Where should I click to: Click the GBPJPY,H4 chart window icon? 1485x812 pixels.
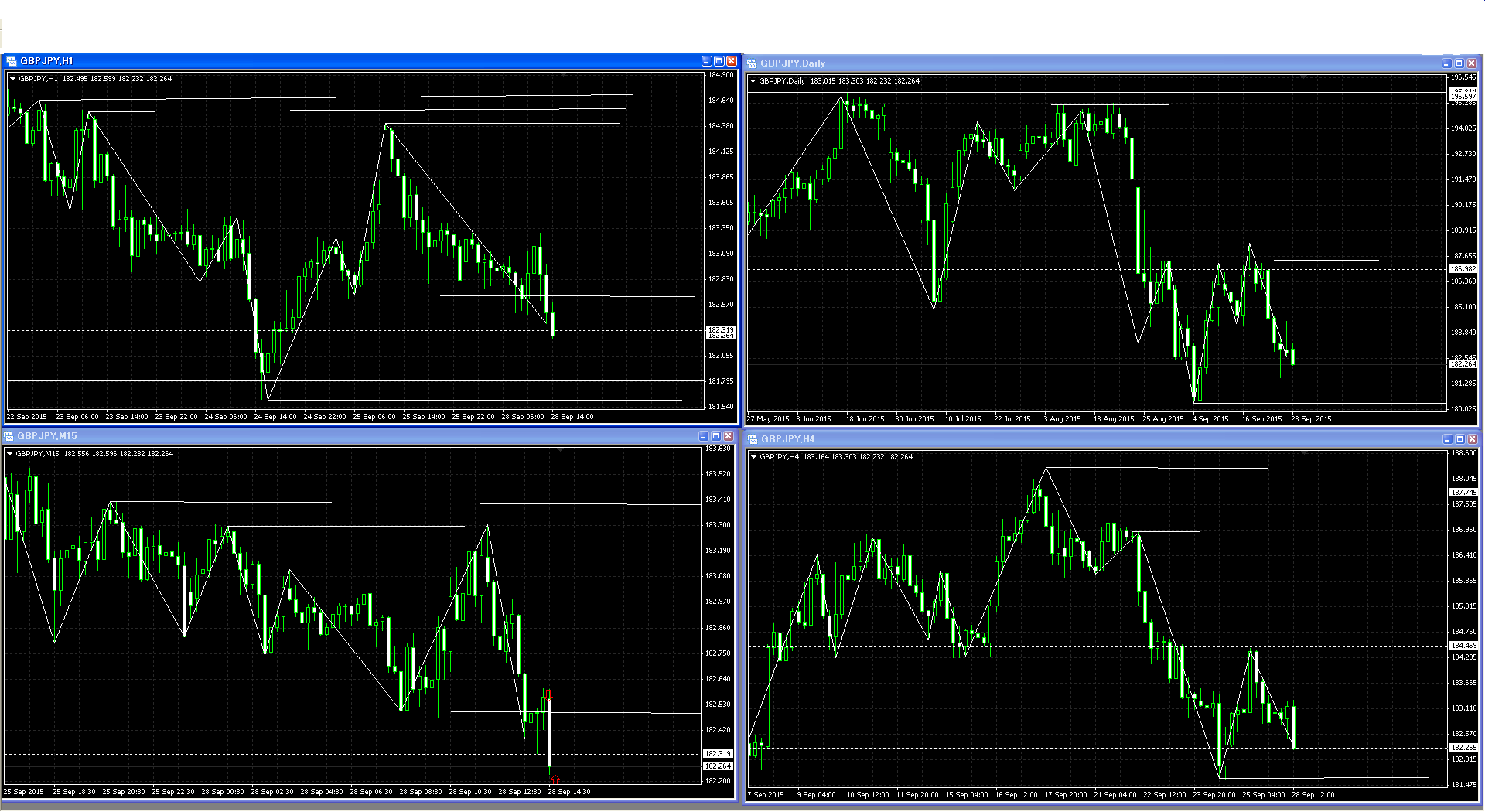coord(752,439)
